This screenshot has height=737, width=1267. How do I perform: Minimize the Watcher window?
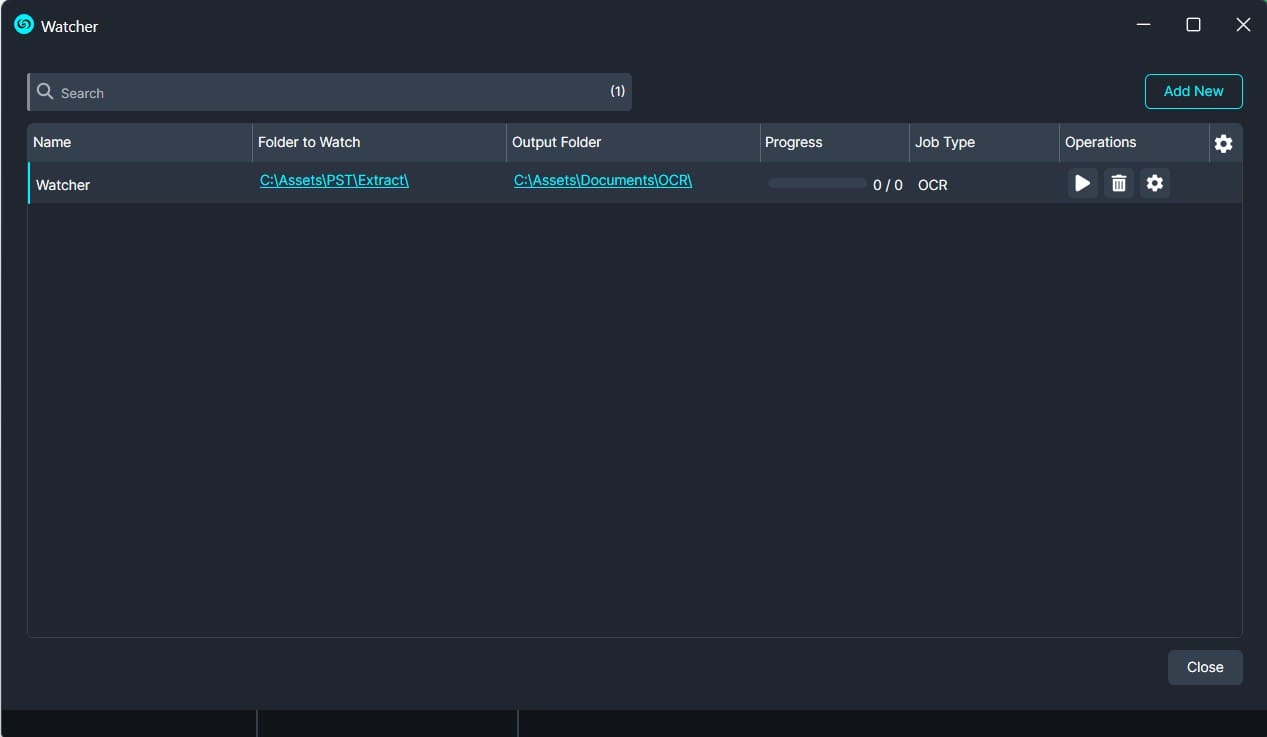1143,25
